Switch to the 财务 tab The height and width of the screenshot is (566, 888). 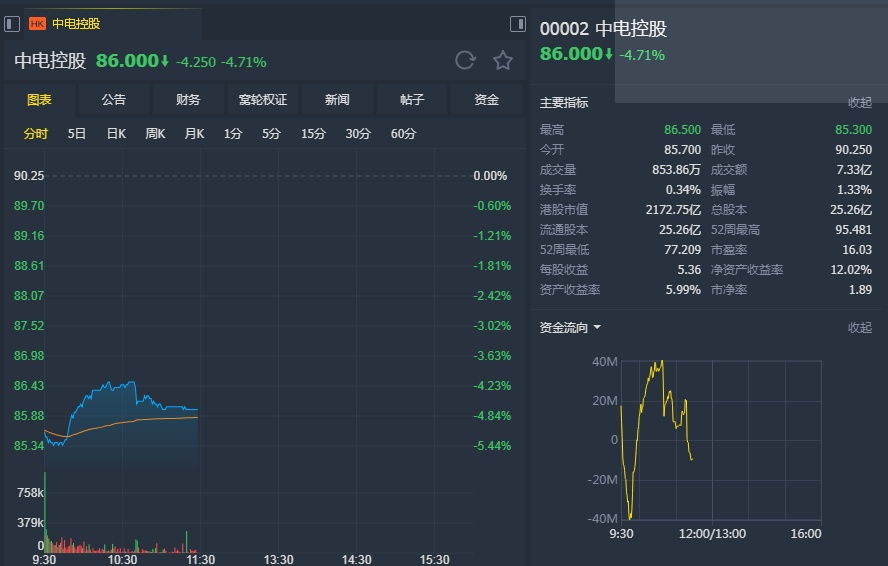click(x=188, y=100)
